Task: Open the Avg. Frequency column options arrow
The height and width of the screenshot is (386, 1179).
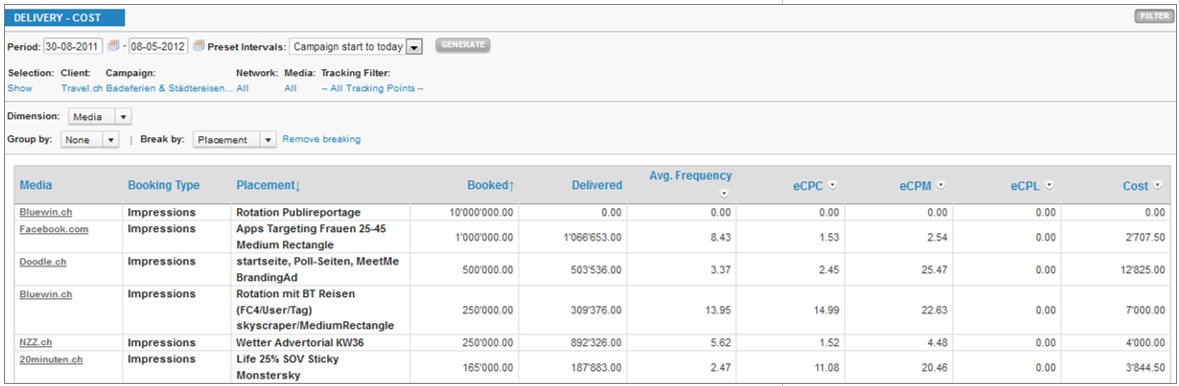Action: 724,194
